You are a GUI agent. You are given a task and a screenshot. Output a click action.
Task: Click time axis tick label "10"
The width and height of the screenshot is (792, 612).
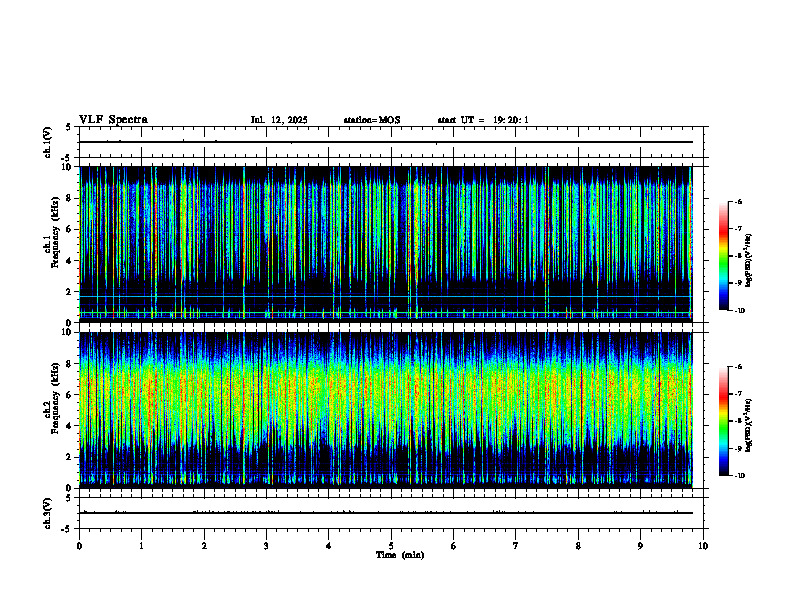tap(703, 546)
